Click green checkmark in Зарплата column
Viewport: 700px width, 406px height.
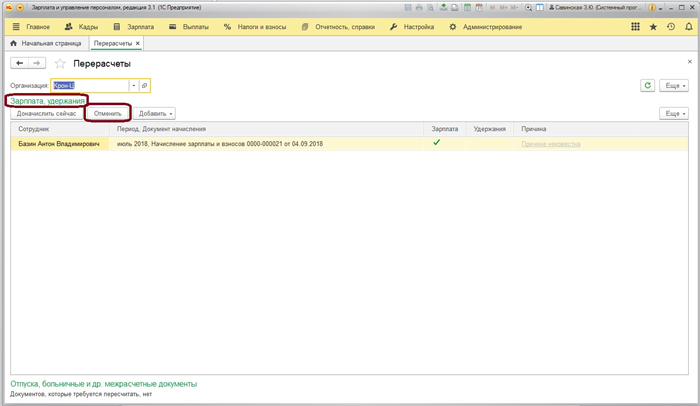(x=437, y=142)
